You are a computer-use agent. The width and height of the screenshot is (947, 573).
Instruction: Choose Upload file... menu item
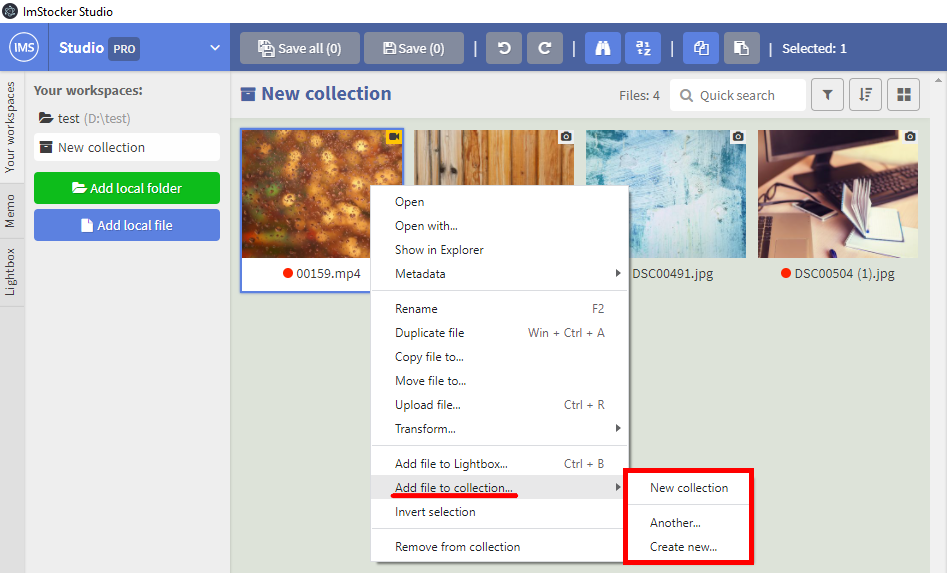click(x=499, y=405)
